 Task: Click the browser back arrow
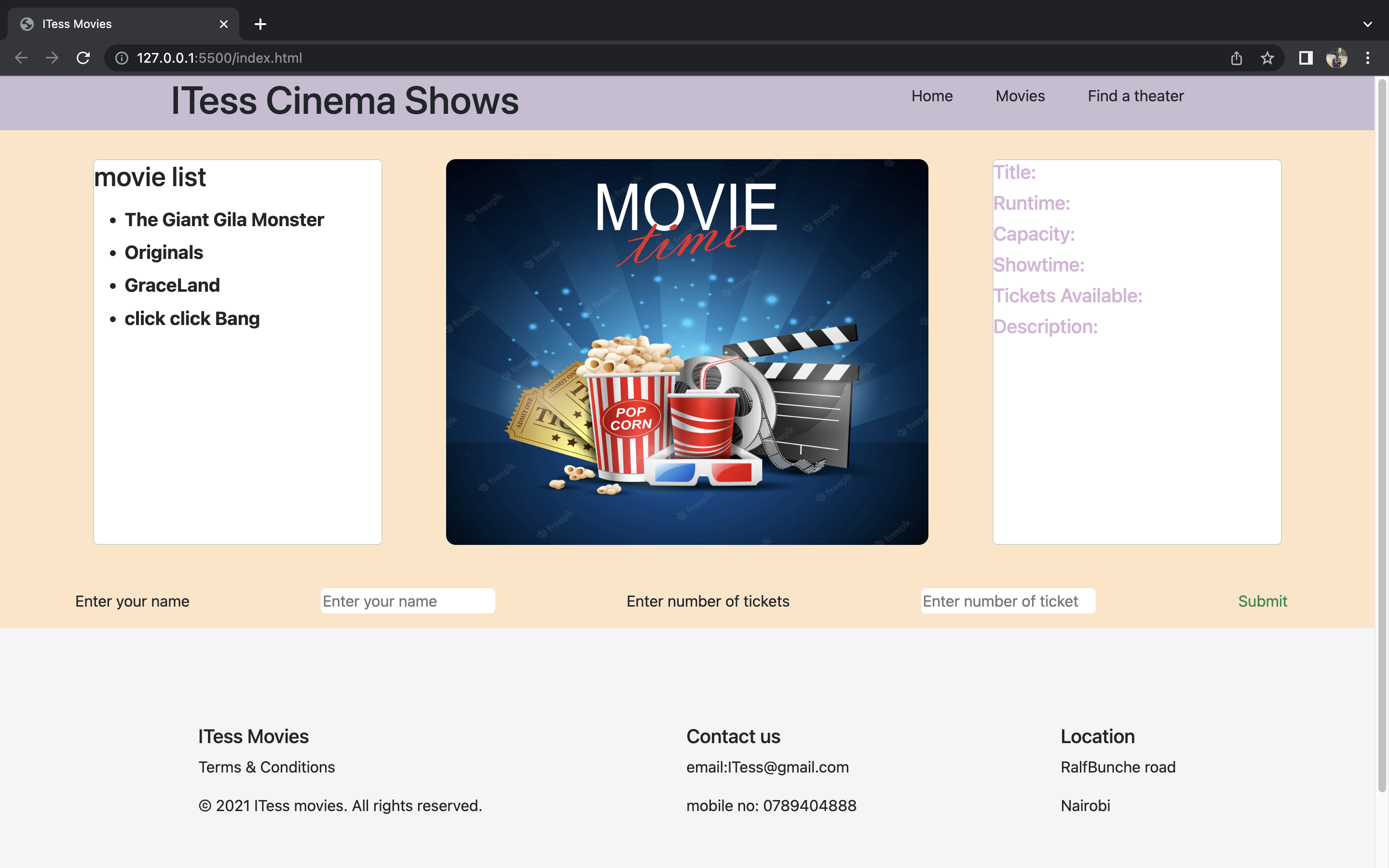(21, 58)
